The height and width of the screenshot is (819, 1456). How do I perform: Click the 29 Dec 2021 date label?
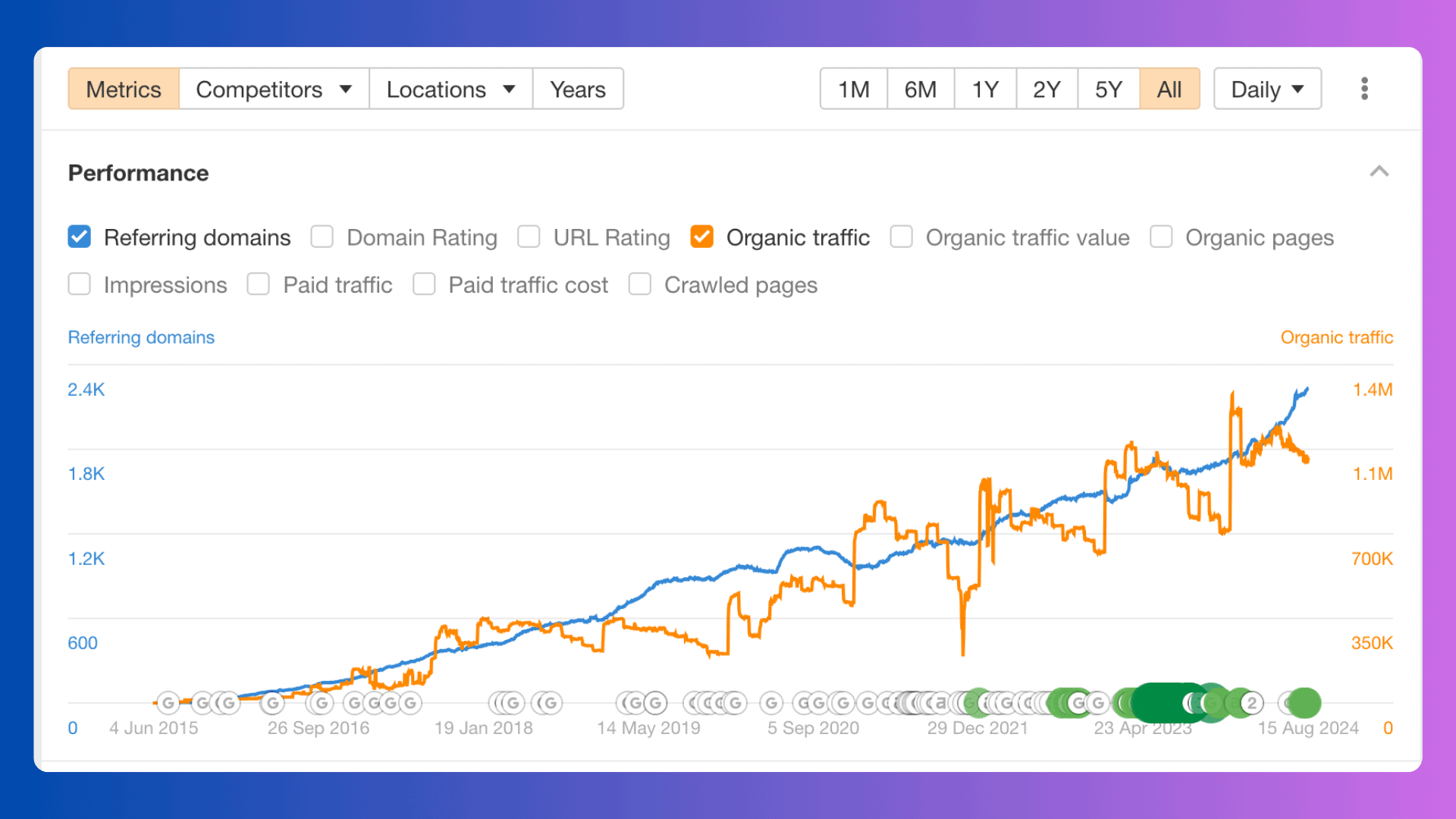pyautogui.click(x=977, y=727)
